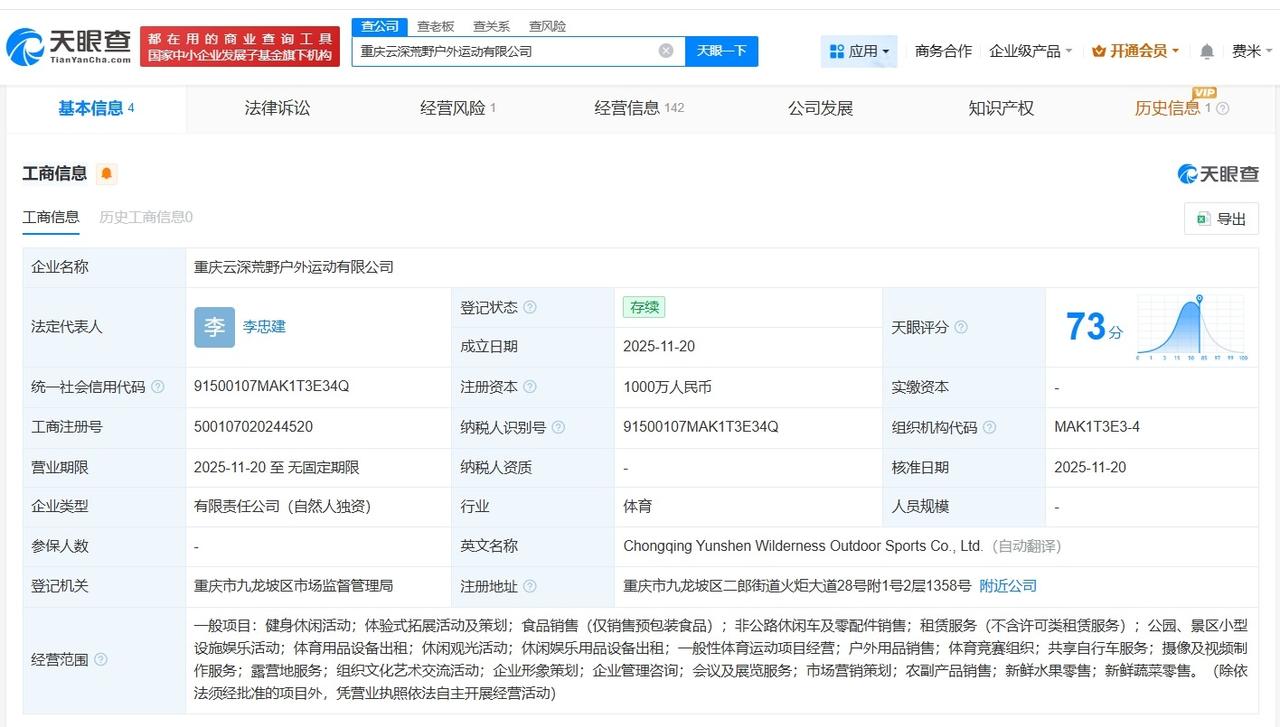
Task: Click organization code MAK1T3E3-4
Action: coord(1097,427)
